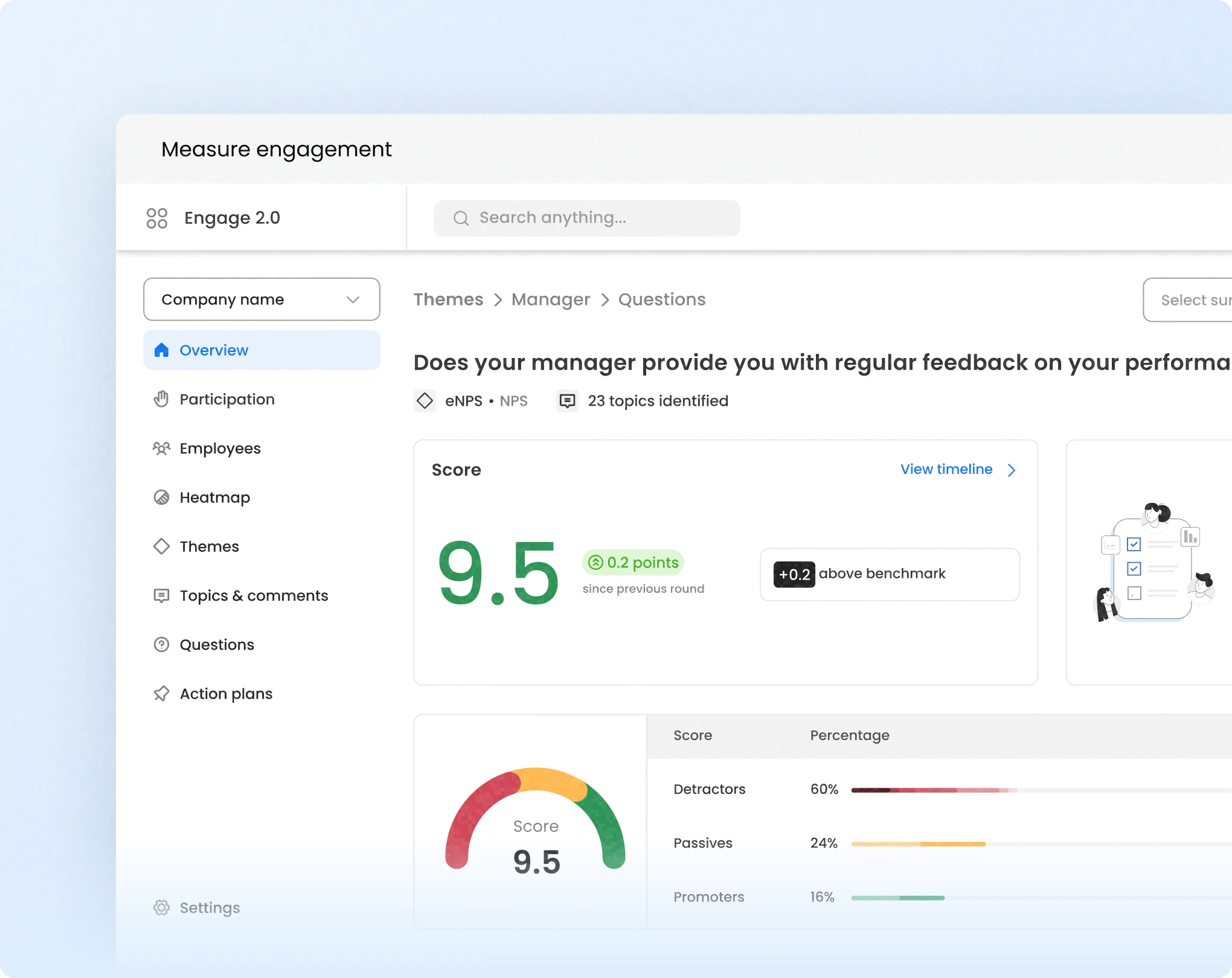Viewport: 1232px width, 978px height.
Task: Click the Settings gear icon
Action: click(x=161, y=907)
